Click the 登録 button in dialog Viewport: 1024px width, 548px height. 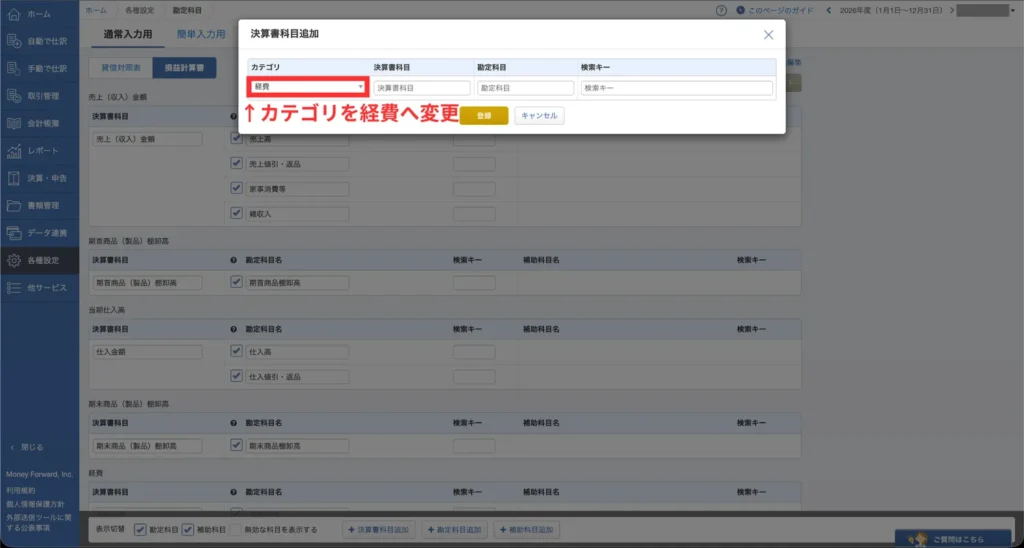(x=484, y=116)
